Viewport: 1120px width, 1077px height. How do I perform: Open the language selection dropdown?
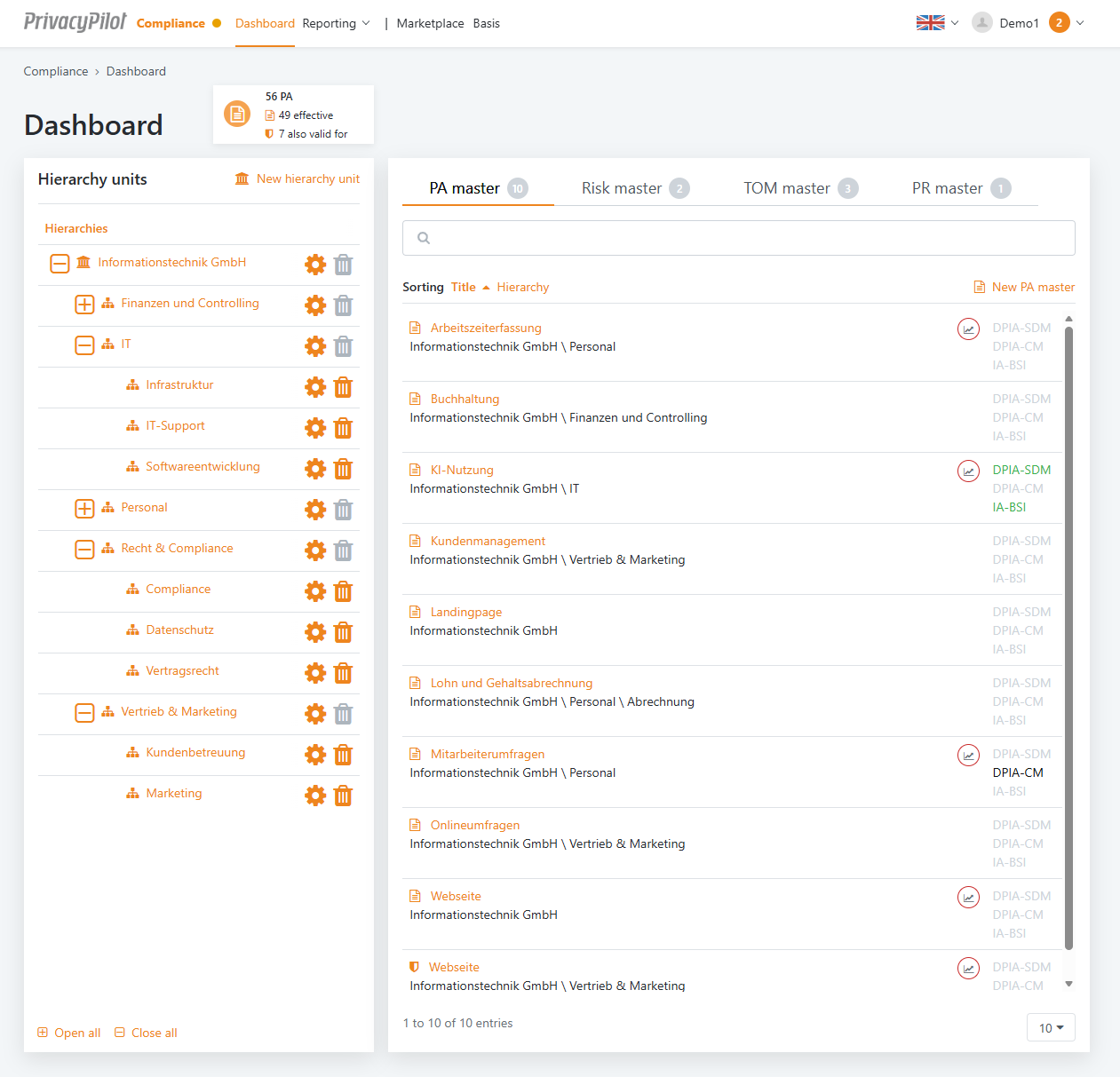tap(937, 23)
